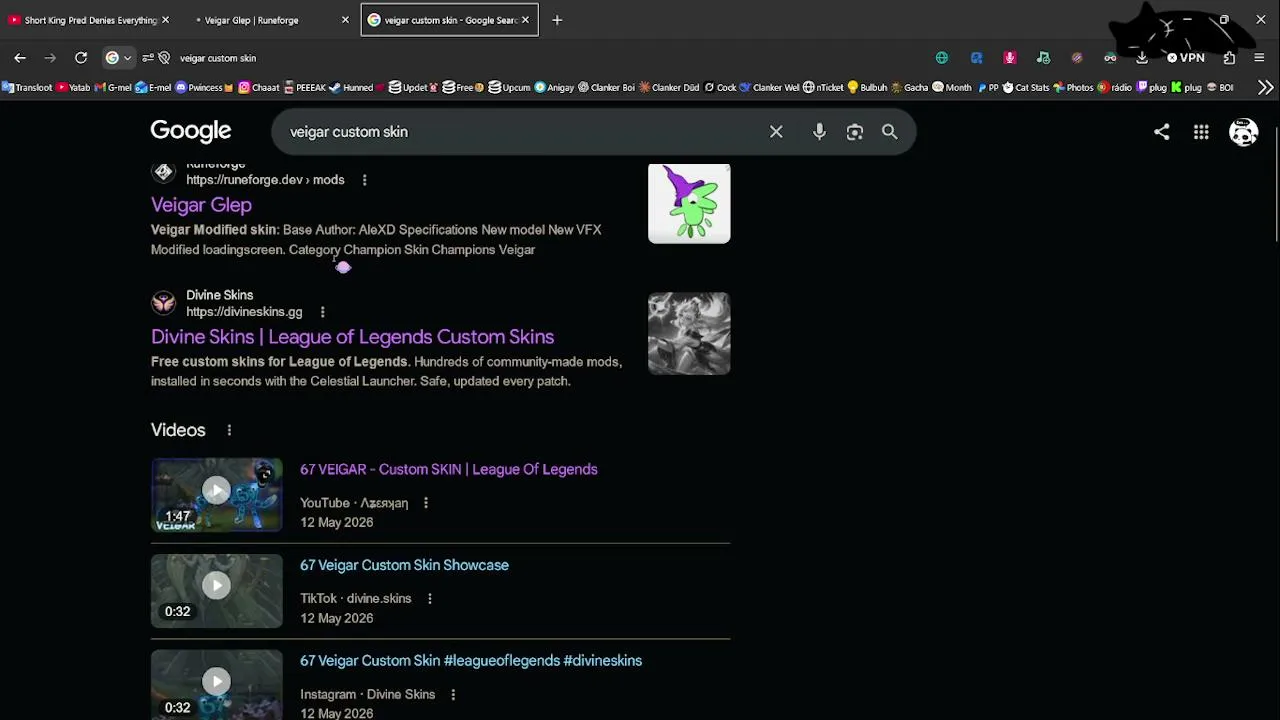Open the Google account profile avatar

[1244, 132]
